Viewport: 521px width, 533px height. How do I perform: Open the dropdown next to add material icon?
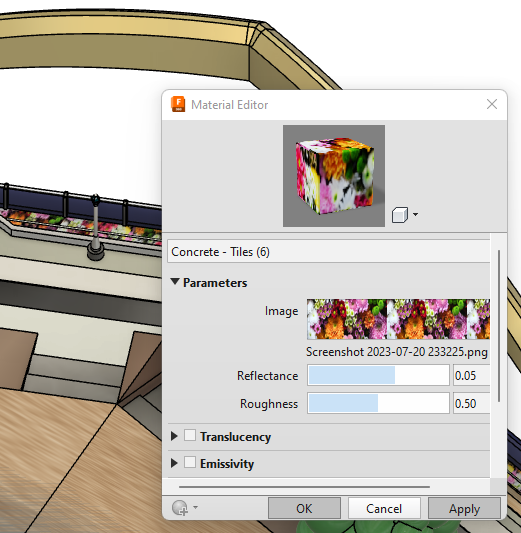[x=195, y=507]
